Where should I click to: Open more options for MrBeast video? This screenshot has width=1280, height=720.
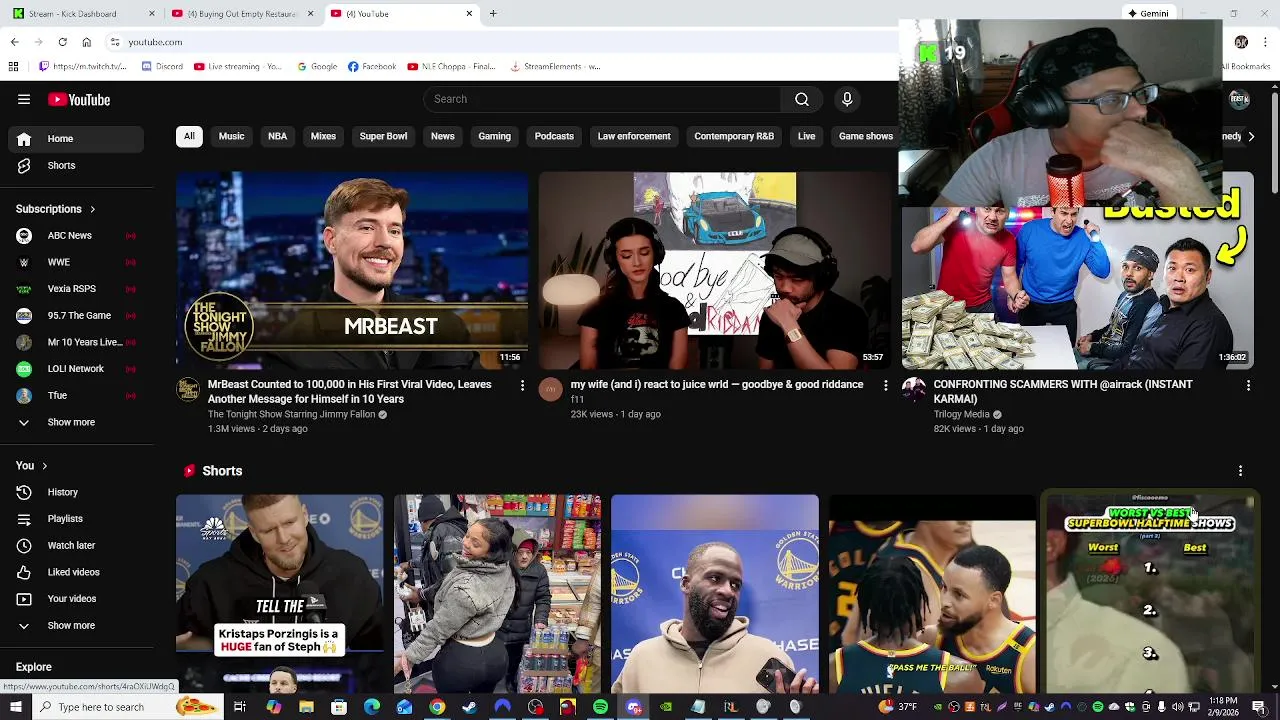point(522,385)
